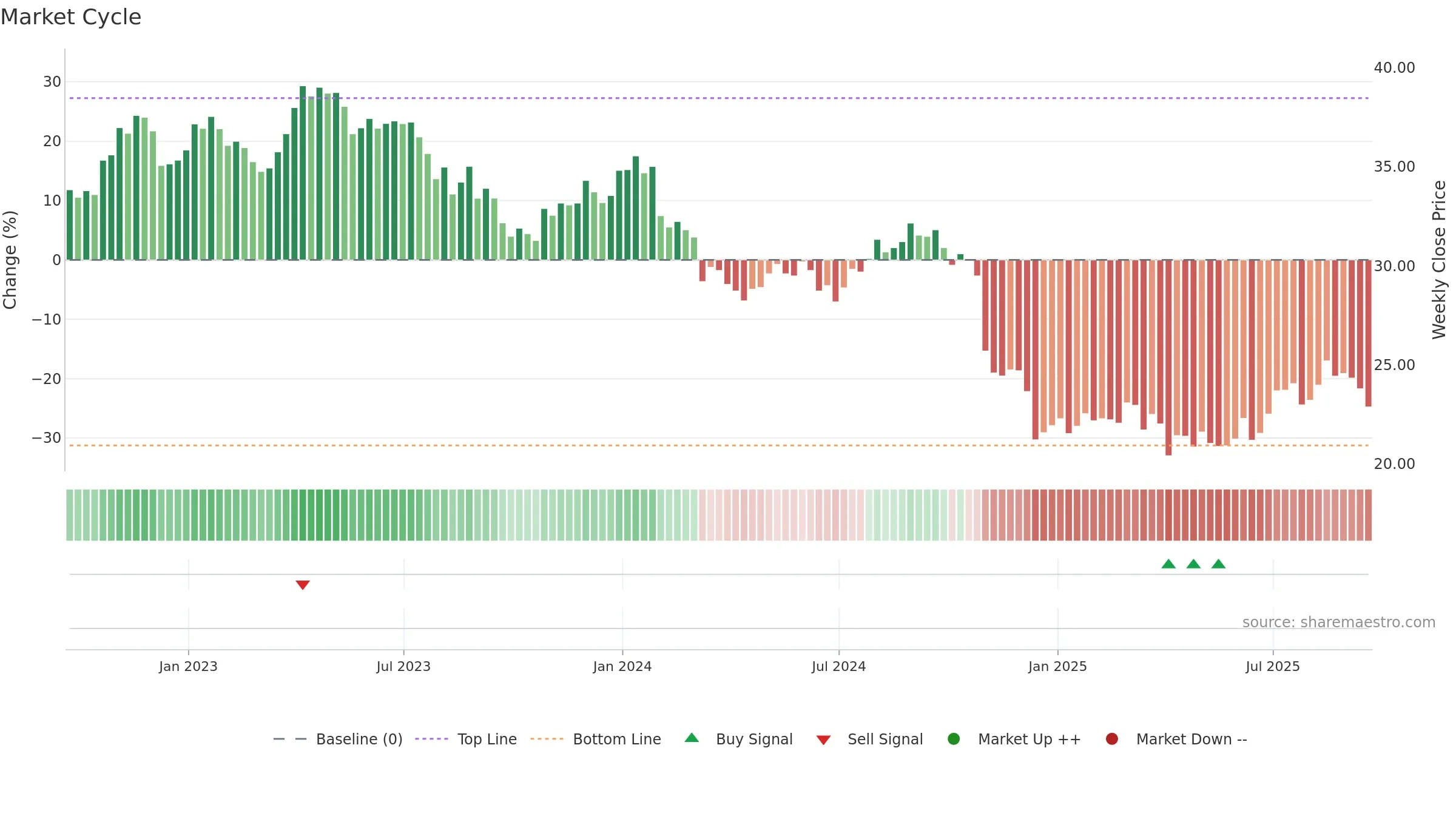Click the '10' left axis tick label

[52, 201]
